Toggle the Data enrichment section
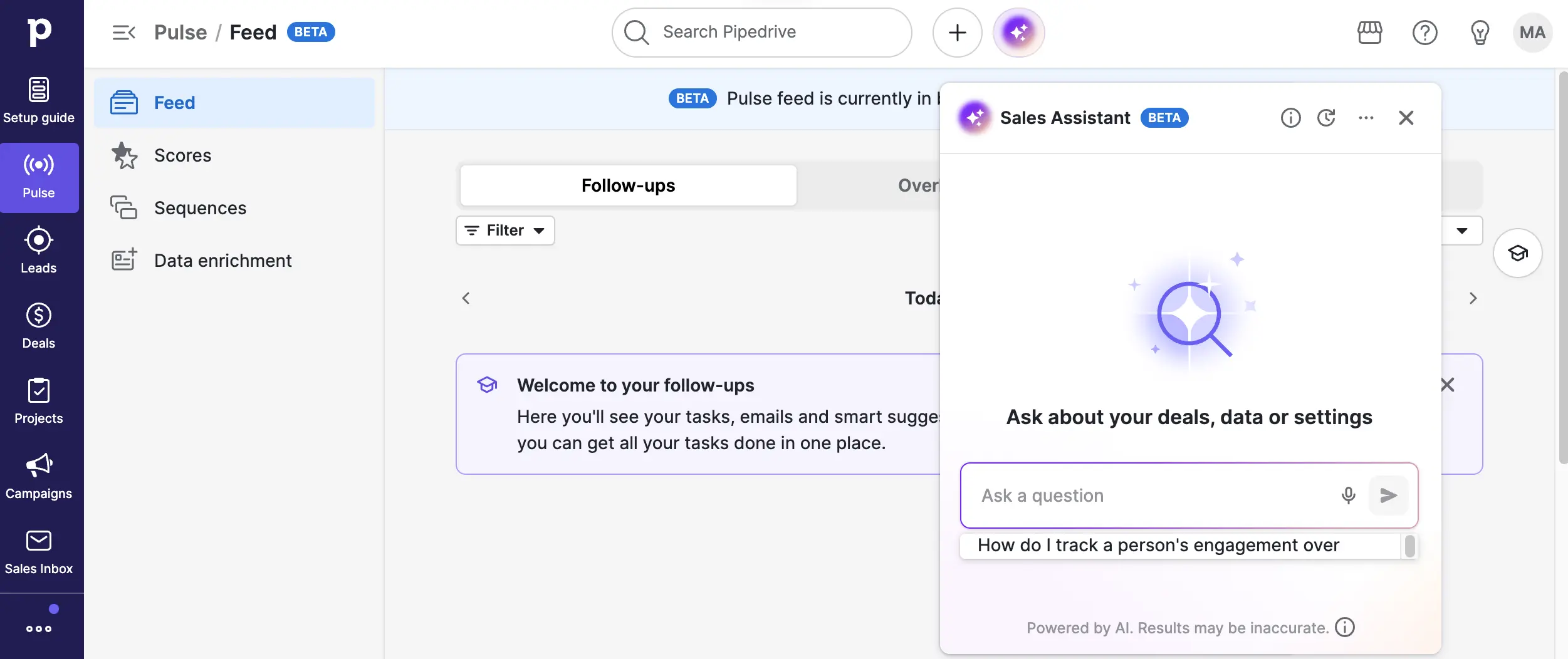The height and width of the screenshot is (659, 1568). pos(222,260)
